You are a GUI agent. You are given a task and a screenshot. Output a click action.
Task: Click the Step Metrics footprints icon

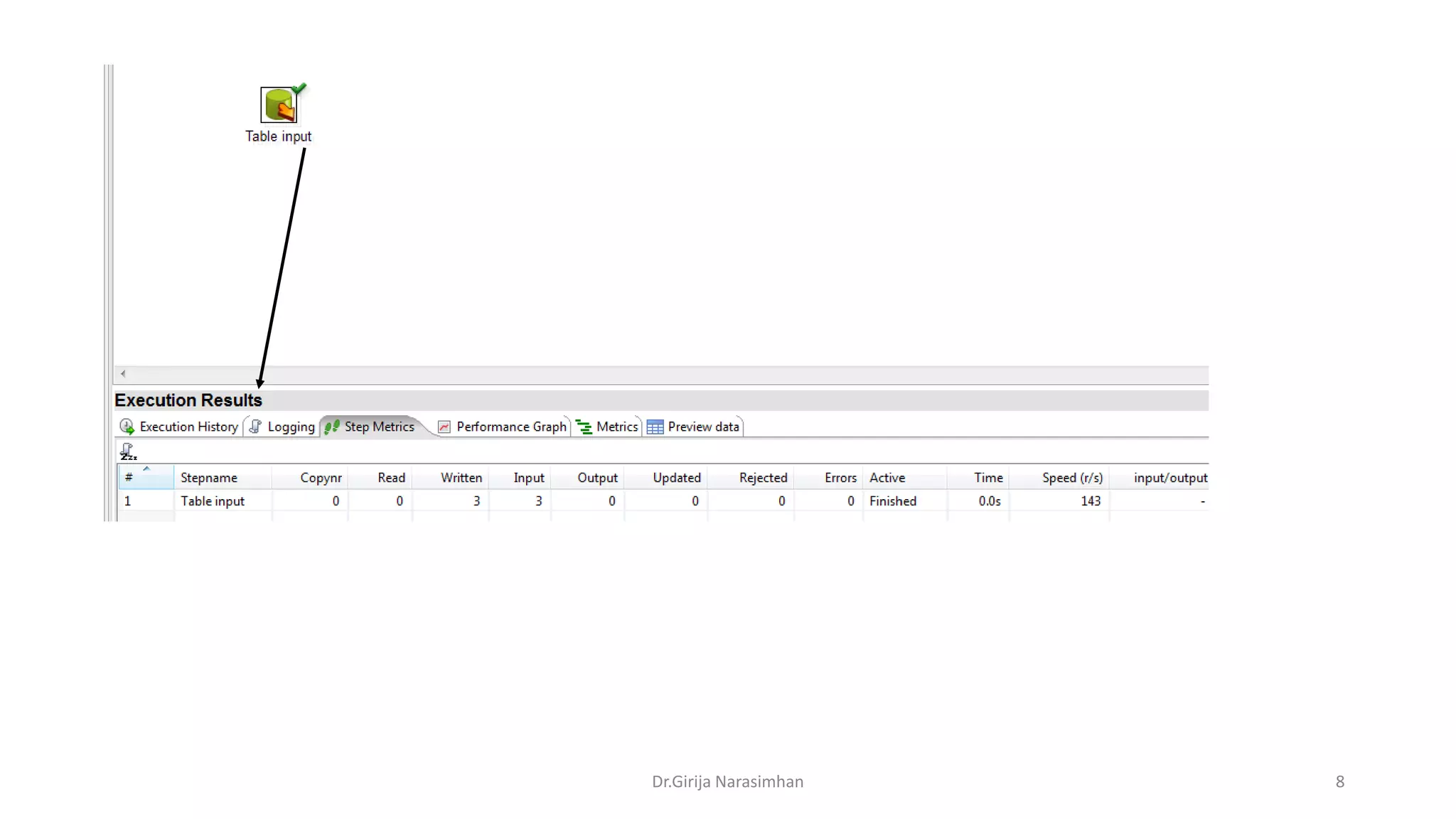[331, 427]
